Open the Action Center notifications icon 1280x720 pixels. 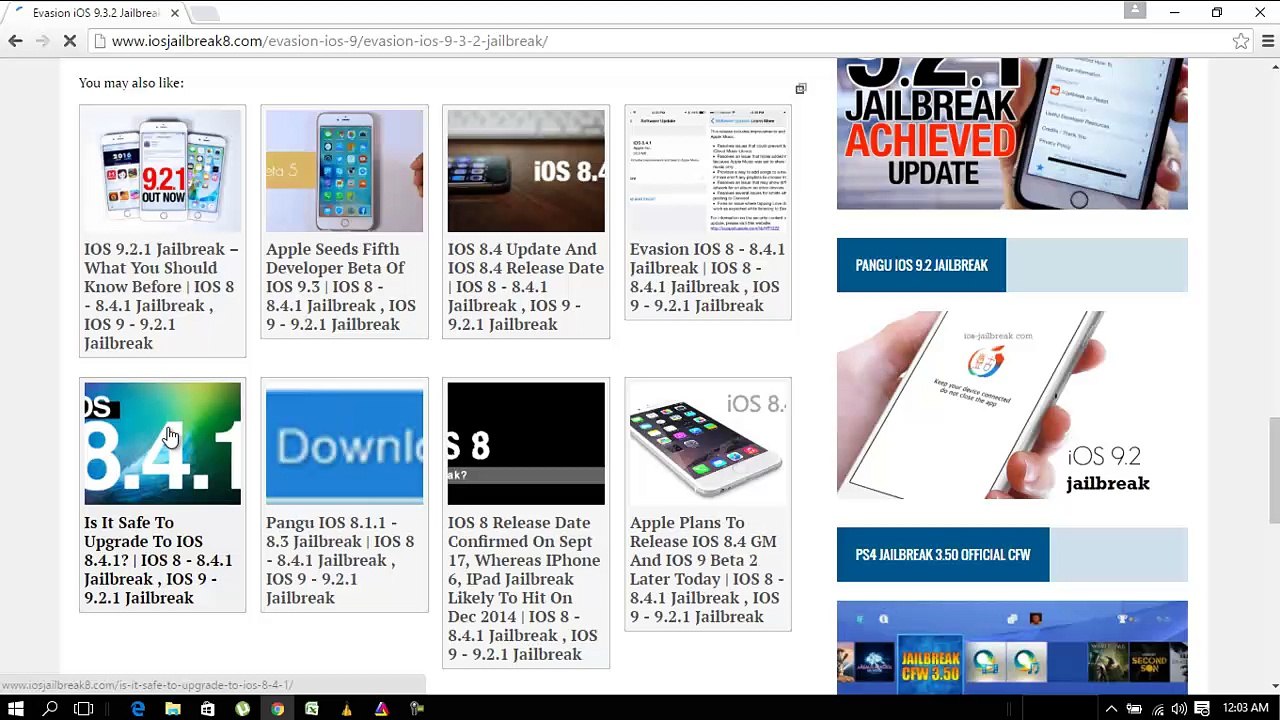click(1201, 708)
